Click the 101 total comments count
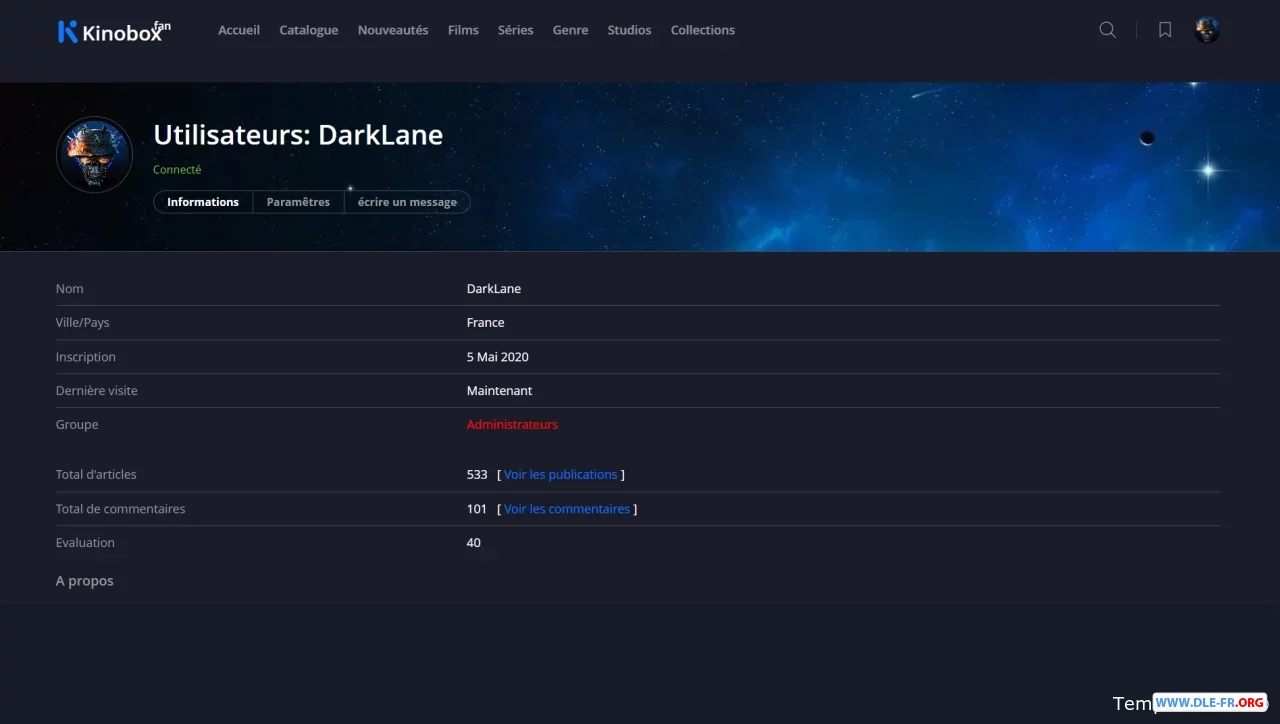 477,509
